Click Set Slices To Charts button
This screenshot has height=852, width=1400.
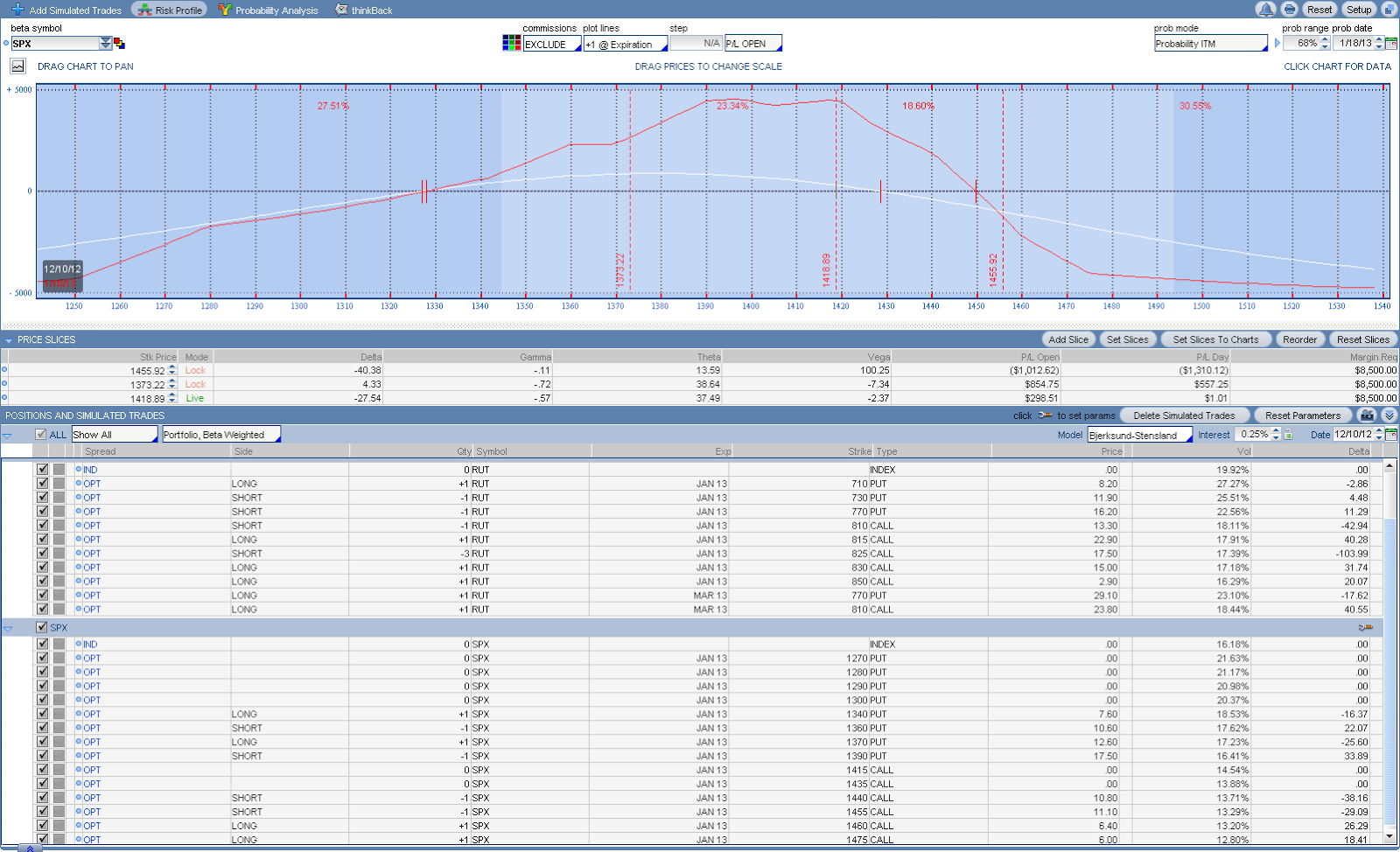coord(1215,339)
